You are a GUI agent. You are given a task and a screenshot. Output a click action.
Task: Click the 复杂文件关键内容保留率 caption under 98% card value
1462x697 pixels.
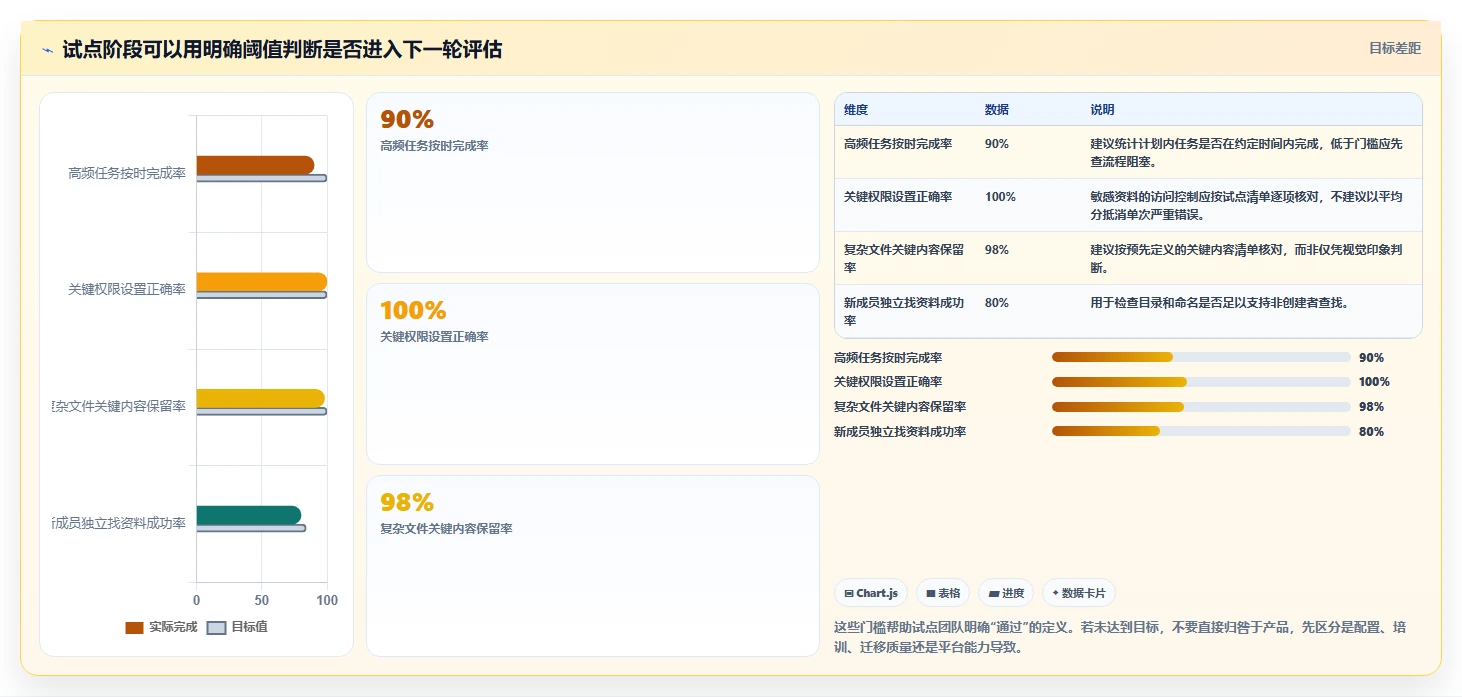point(446,529)
